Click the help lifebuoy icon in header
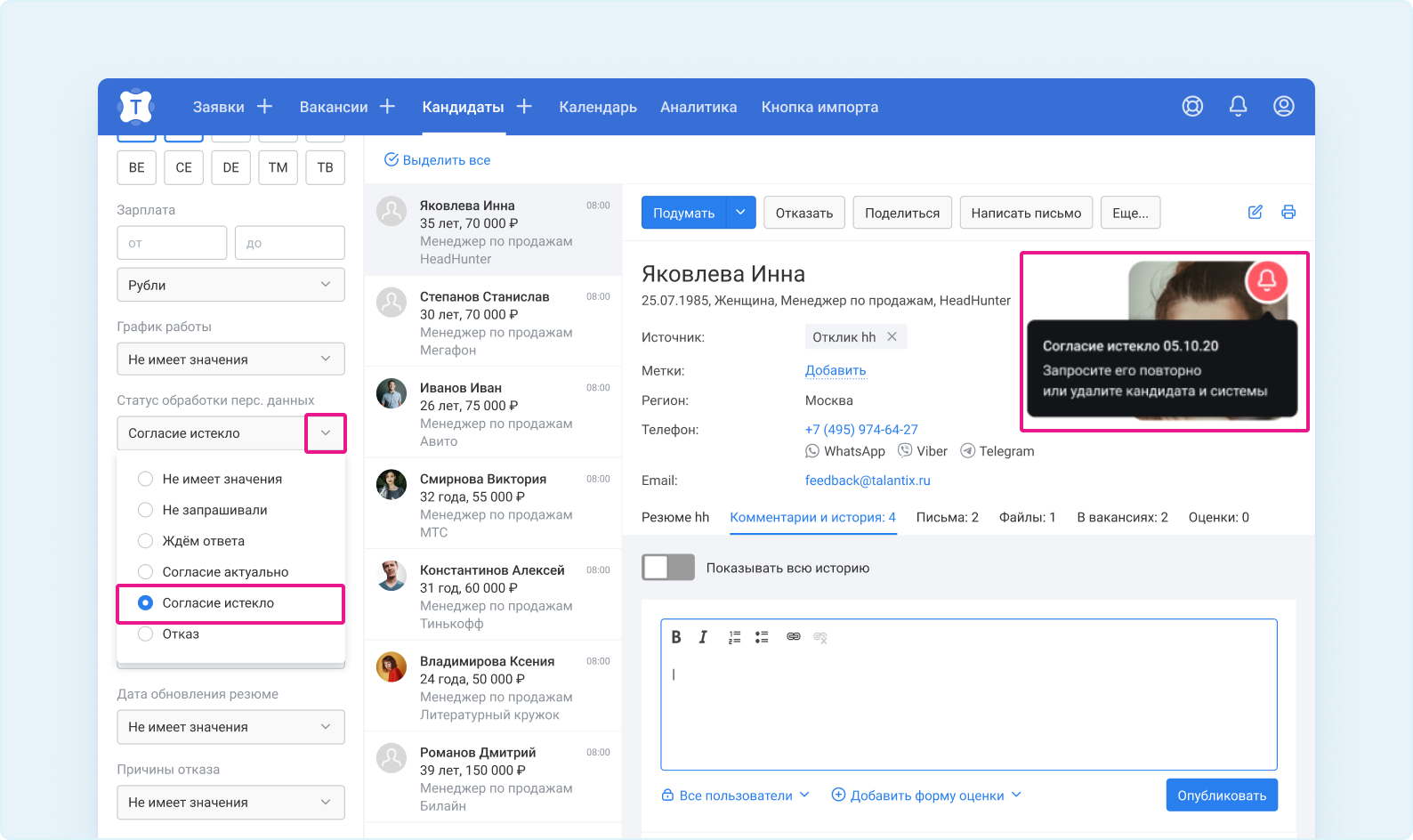 [x=1192, y=107]
